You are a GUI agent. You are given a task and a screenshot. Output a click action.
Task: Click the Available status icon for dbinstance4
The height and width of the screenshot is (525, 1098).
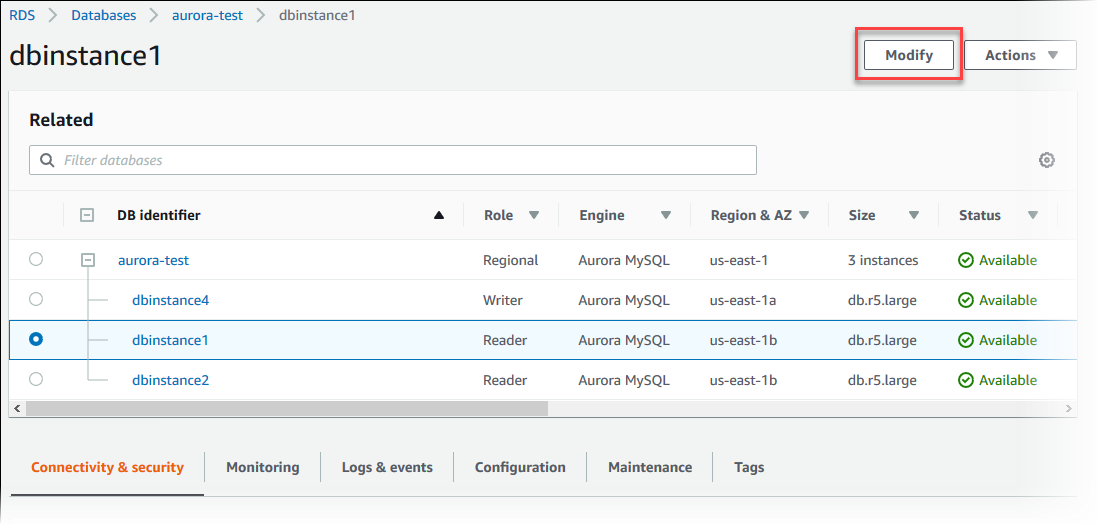pyautogui.click(x=965, y=300)
